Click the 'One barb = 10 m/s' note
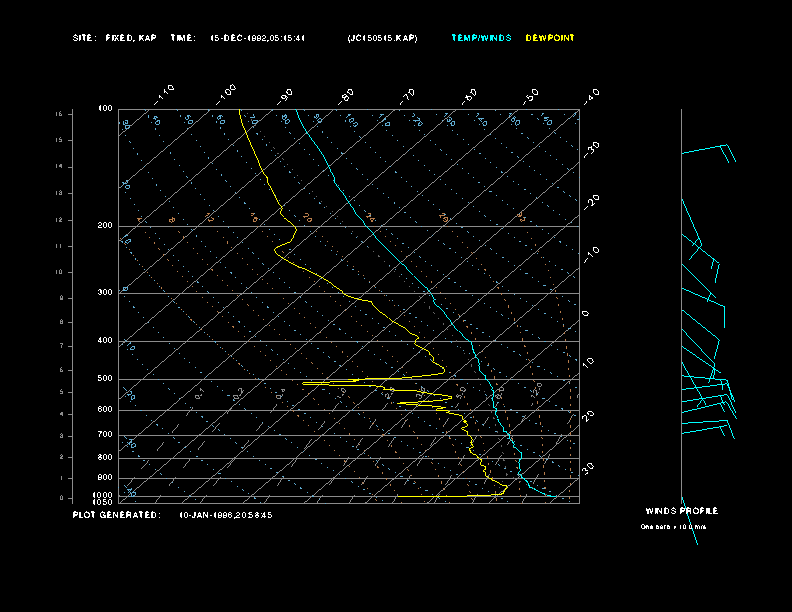Screen dimensions: 792x612 click(x=673, y=526)
